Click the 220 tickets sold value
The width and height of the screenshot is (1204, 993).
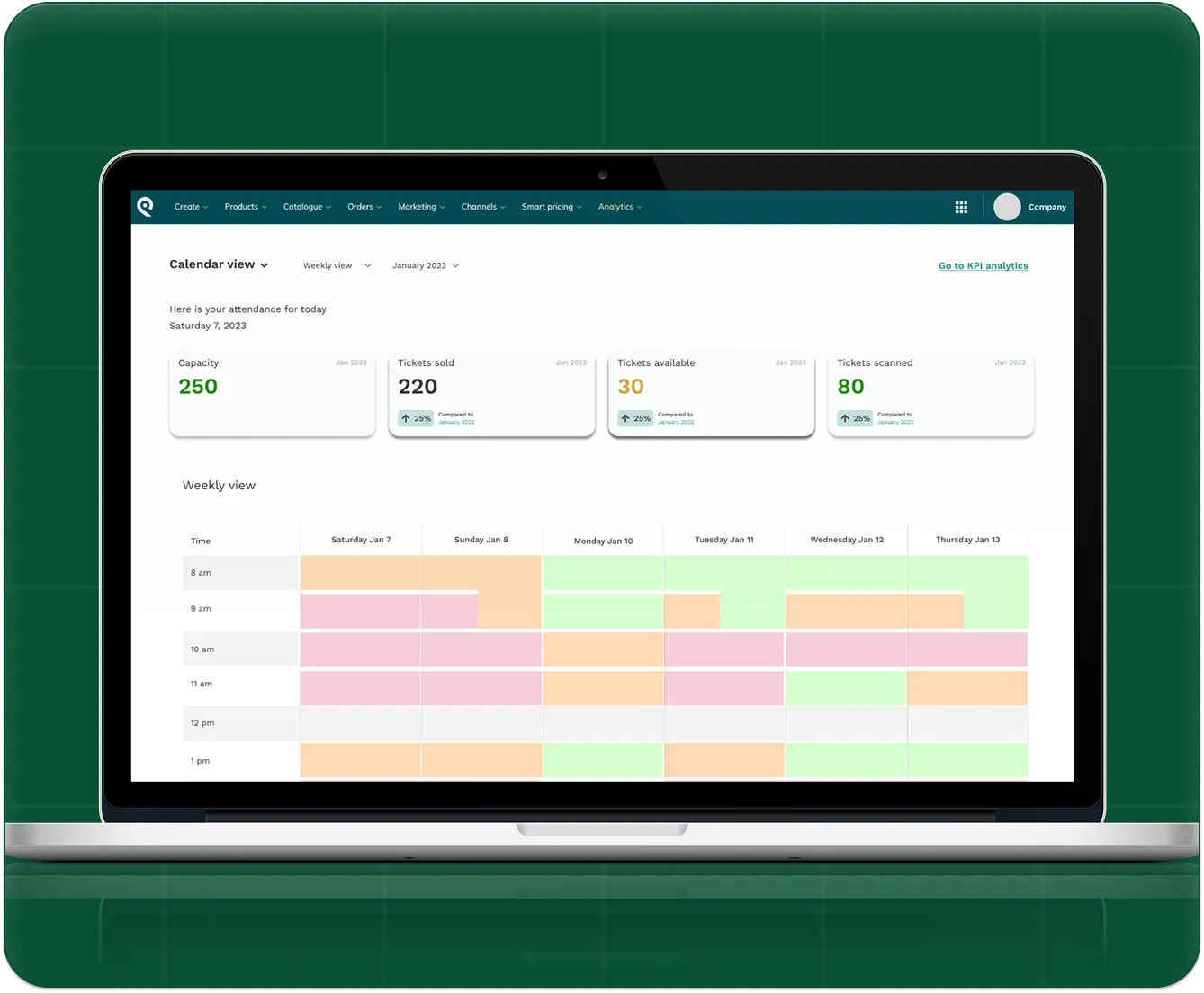click(x=418, y=387)
